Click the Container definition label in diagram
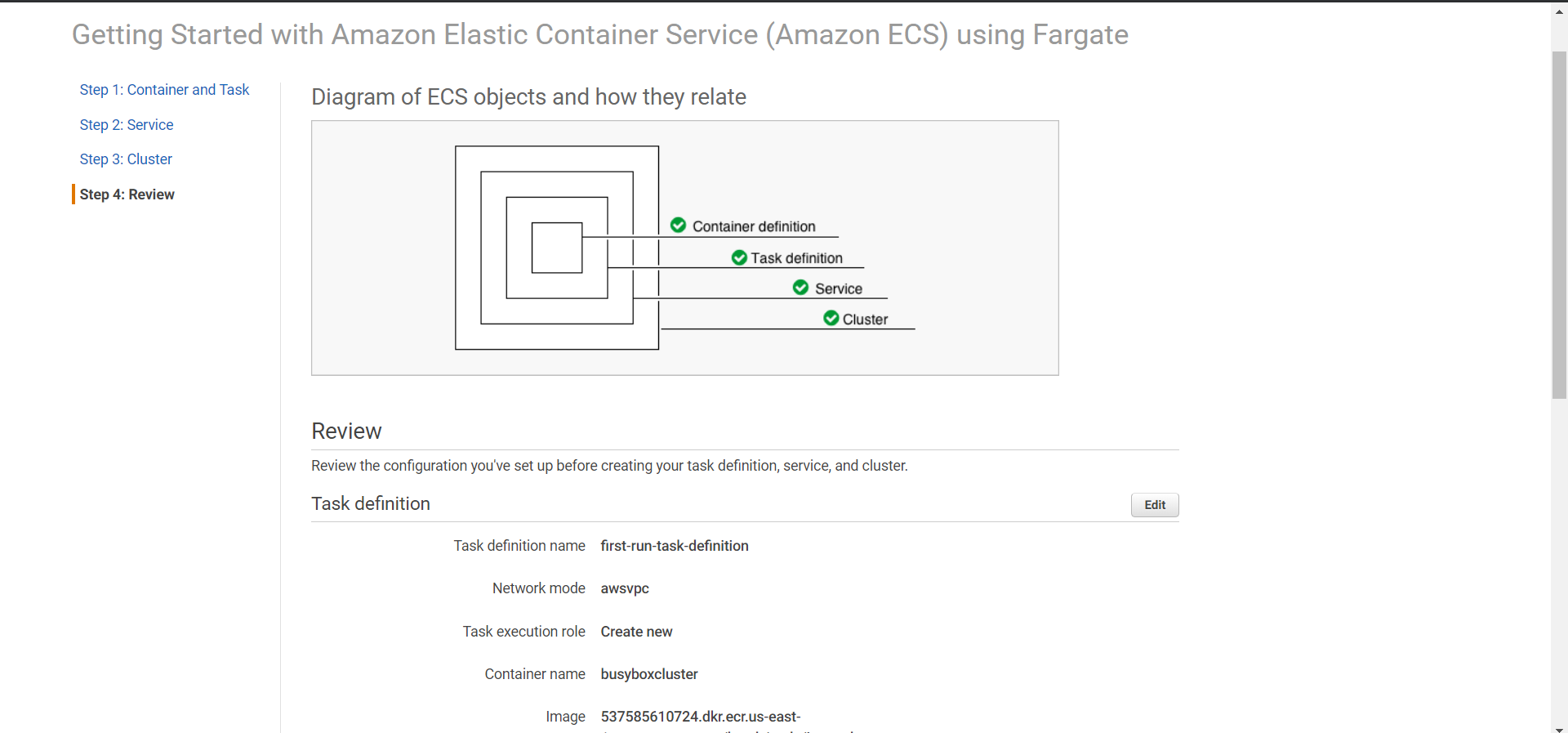1568x733 pixels. 754,226
